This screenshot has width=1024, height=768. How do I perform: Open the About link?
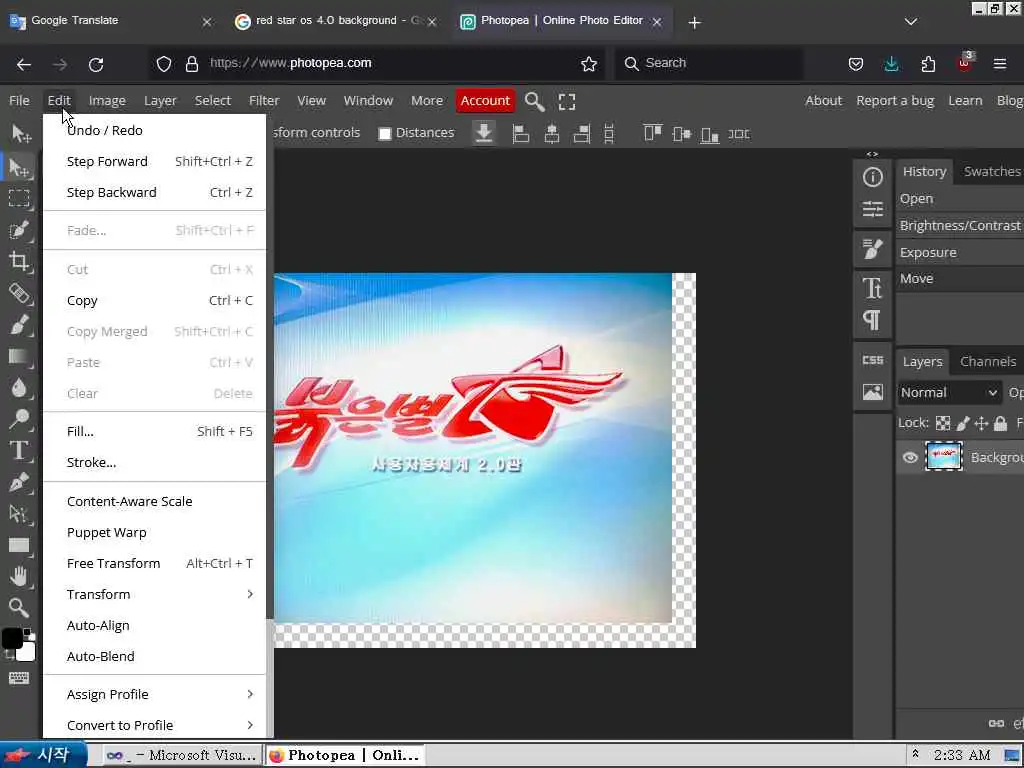823,101
